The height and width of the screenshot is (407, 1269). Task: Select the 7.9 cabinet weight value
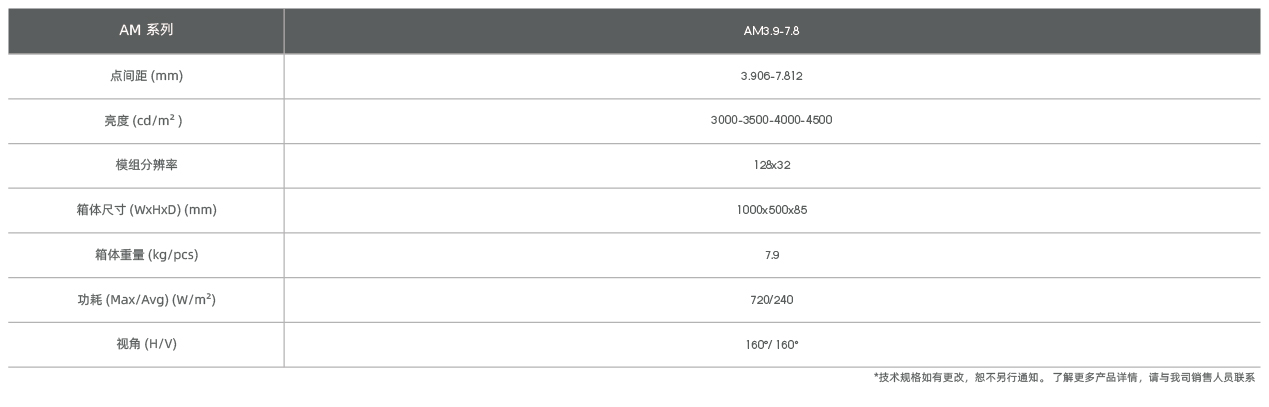coord(771,255)
